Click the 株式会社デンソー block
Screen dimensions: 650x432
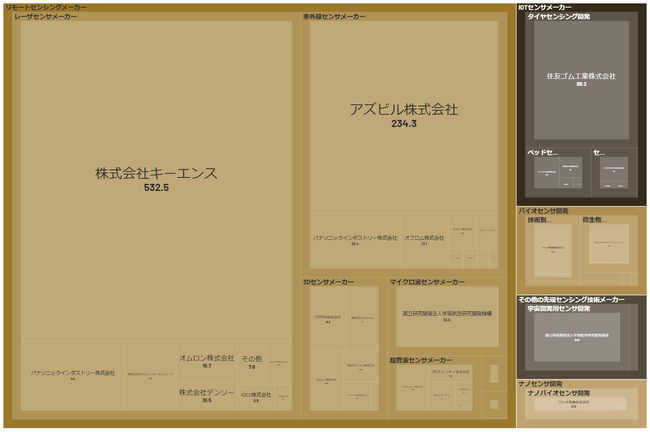pos(207,395)
